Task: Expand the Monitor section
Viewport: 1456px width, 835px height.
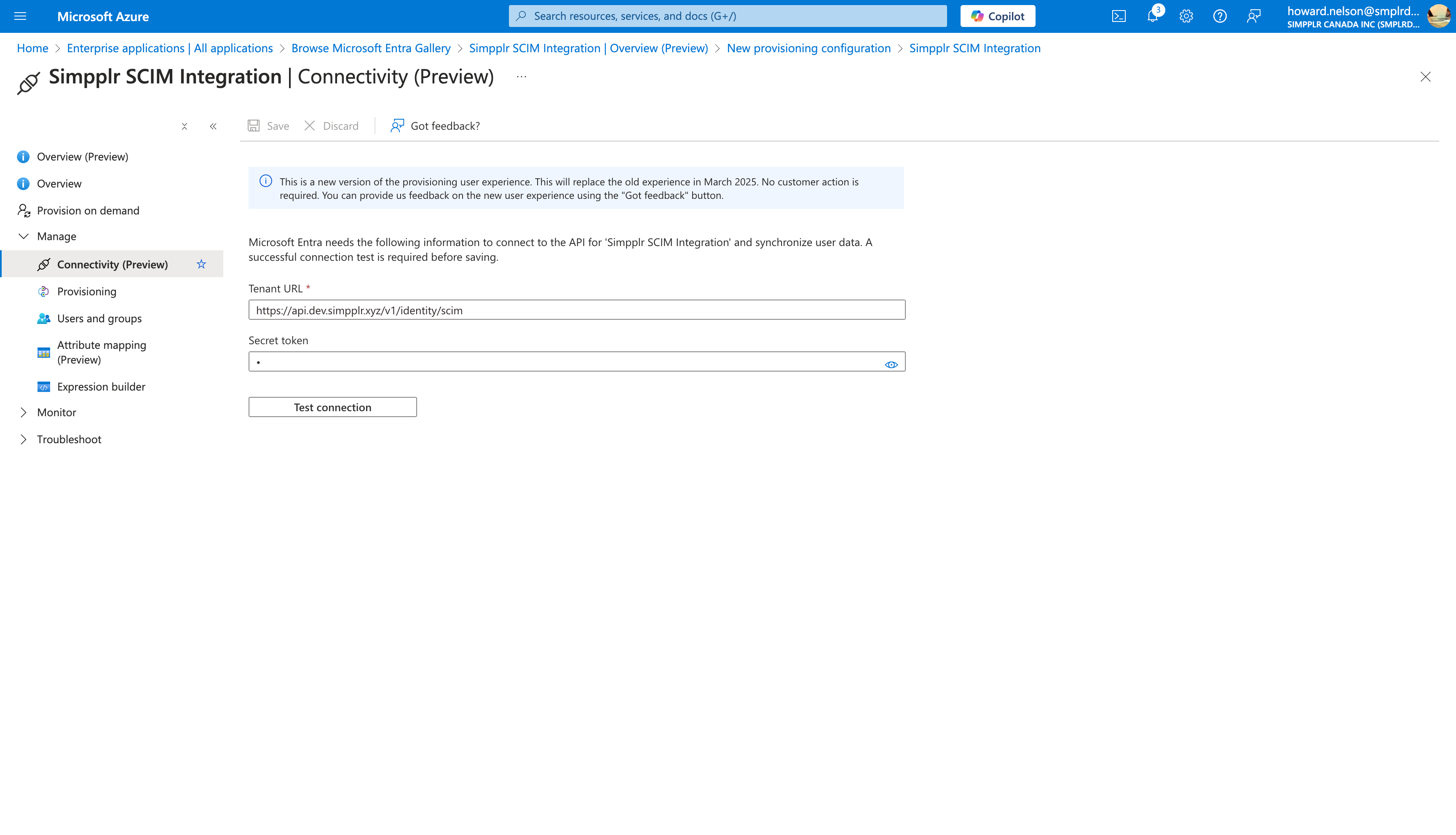Action: 24,412
